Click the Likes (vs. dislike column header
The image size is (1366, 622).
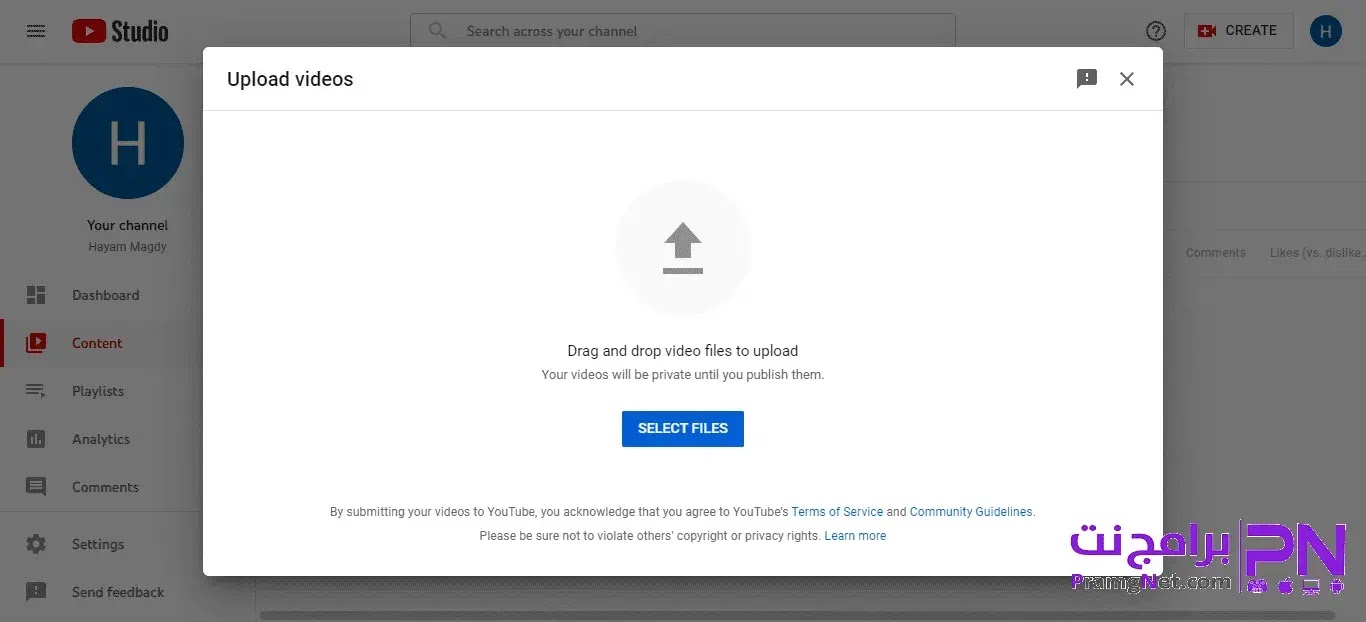pos(1315,253)
